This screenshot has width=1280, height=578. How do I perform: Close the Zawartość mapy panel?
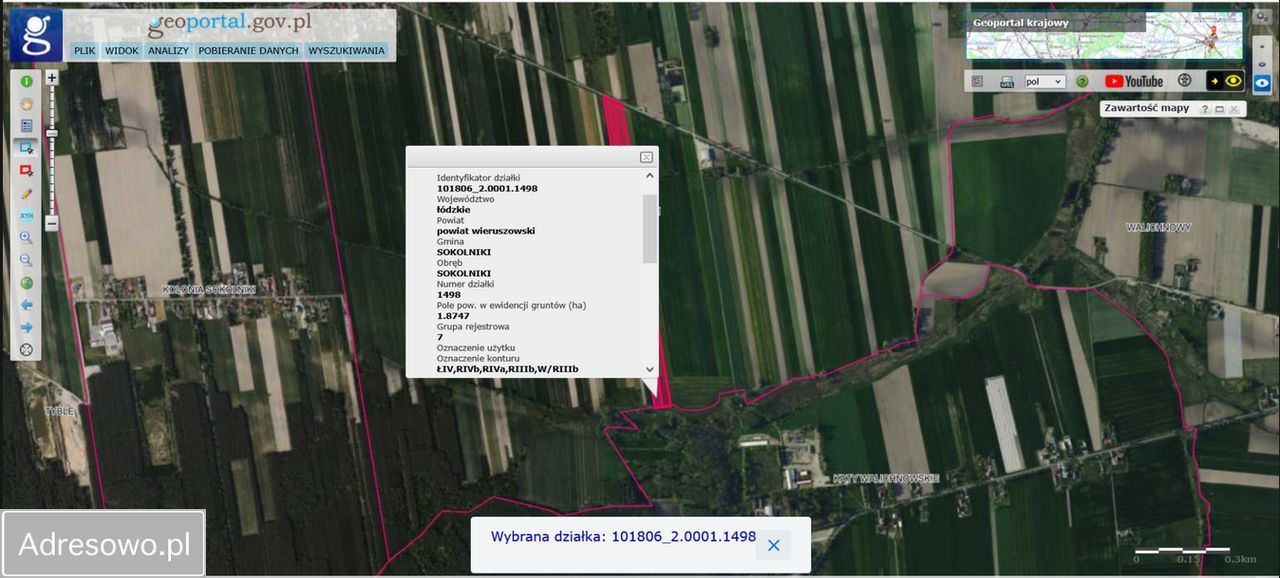1234,108
